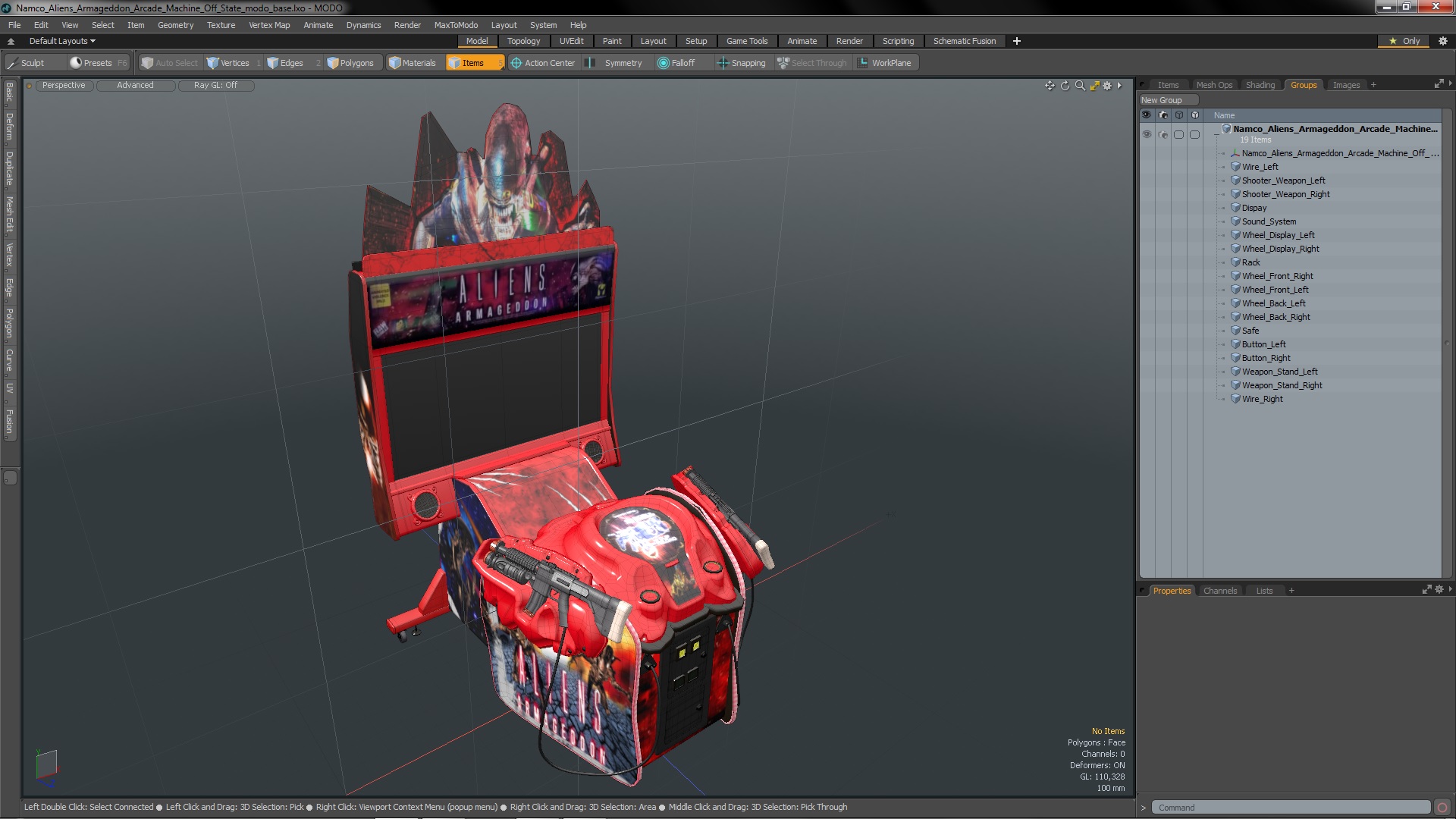This screenshot has height=819, width=1456.
Task: Switch to the UVEdit layout tab
Action: pos(571,41)
